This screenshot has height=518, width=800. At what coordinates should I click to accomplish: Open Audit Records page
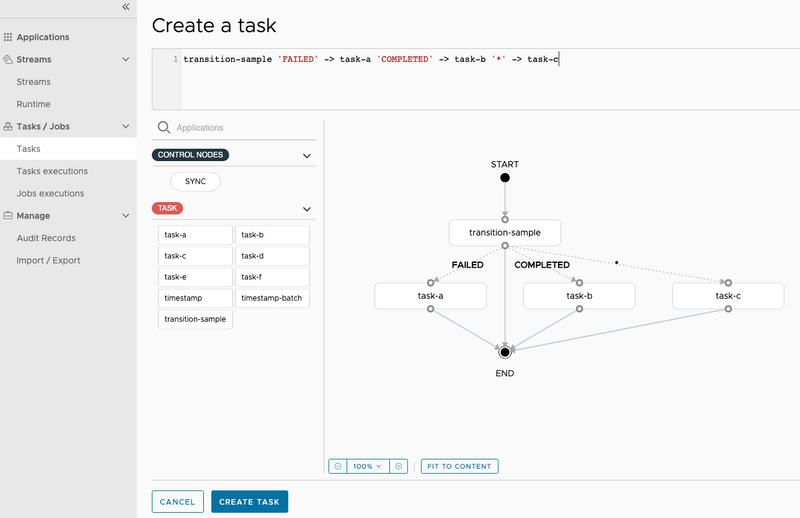point(46,238)
